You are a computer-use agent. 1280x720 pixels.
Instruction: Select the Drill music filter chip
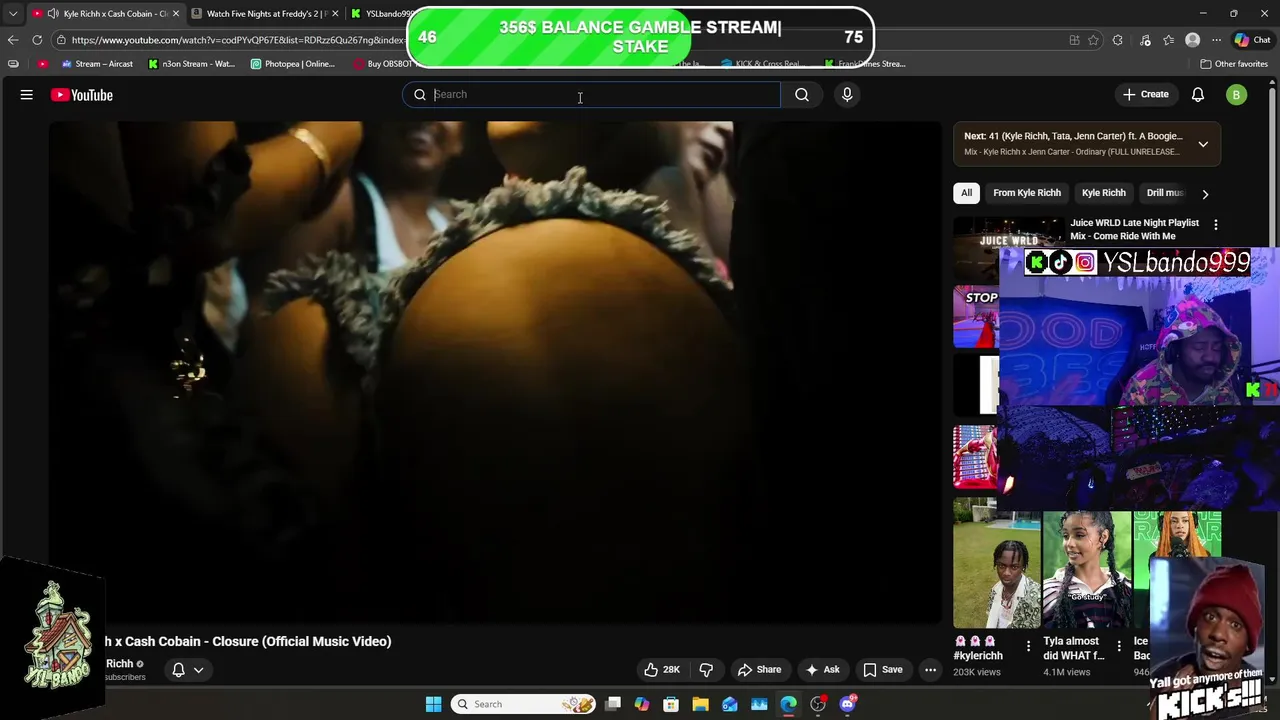(x=1165, y=193)
